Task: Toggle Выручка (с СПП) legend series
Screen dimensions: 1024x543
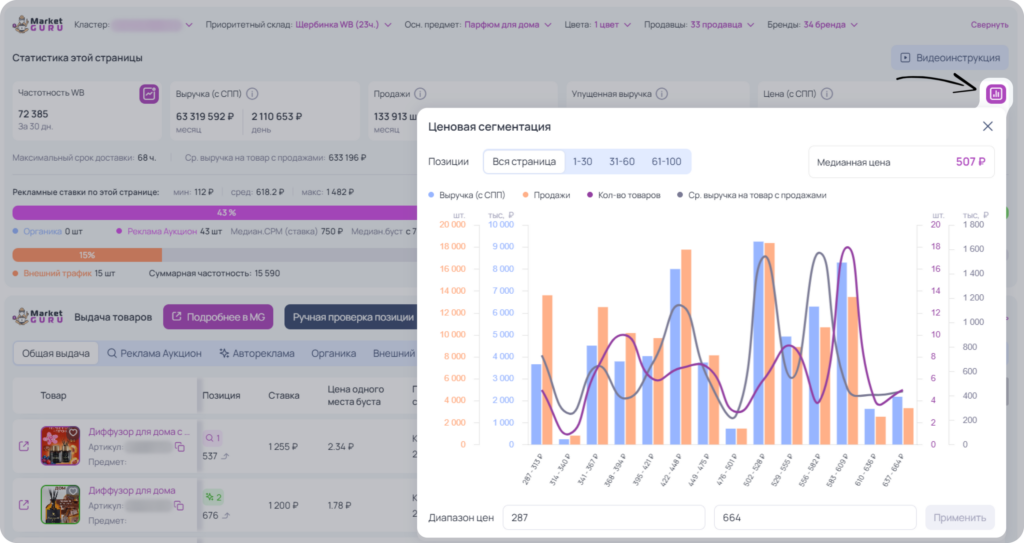Action: (466, 195)
